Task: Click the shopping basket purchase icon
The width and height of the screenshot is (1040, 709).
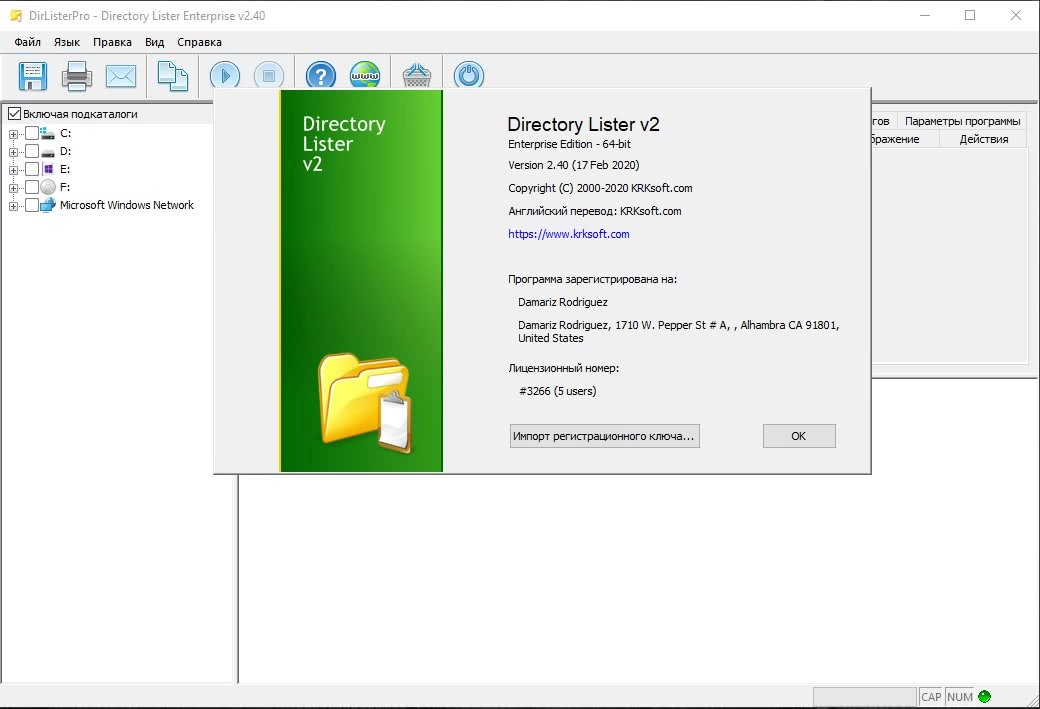Action: click(x=417, y=75)
